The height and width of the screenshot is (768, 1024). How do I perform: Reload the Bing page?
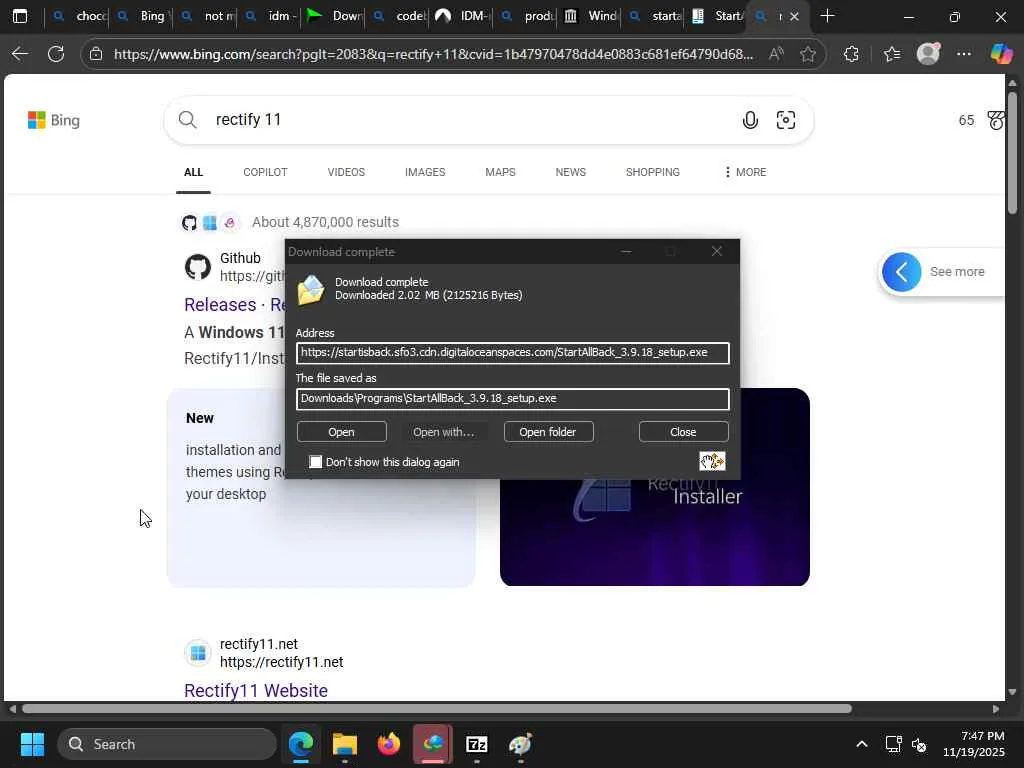click(x=56, y=54)
